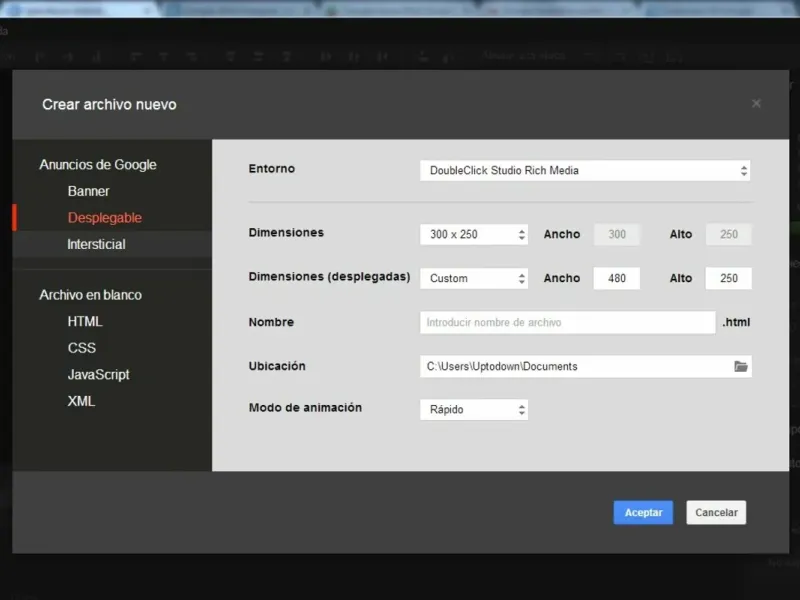
Task: Click the .html extension label
Action: pos(736,322)
